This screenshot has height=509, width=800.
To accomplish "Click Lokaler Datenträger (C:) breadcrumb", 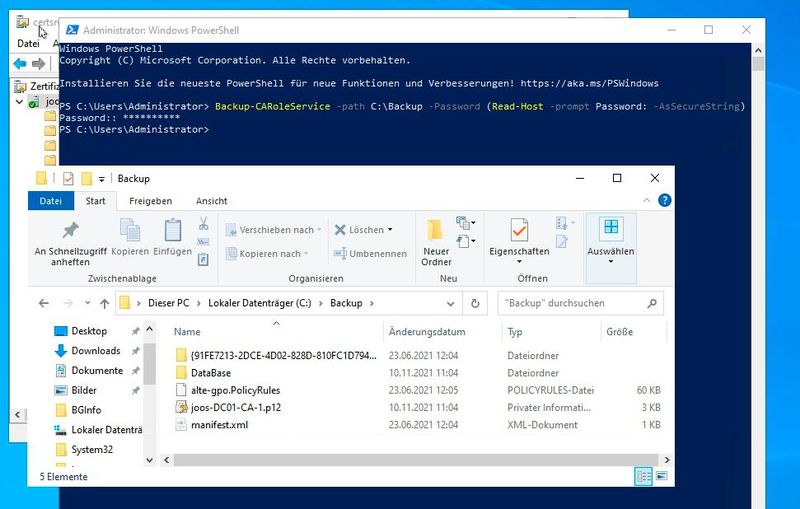I will tap(260, 303).
